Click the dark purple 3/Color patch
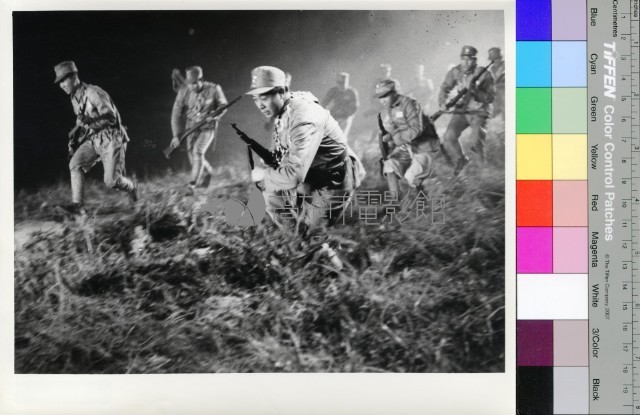 [534, 343]
